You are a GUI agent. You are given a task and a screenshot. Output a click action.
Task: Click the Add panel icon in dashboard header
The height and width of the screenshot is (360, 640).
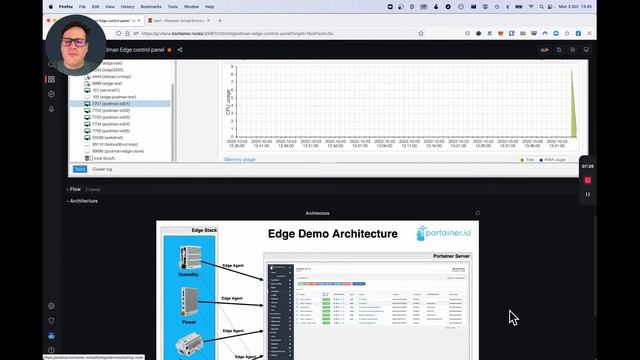[544, 50]
